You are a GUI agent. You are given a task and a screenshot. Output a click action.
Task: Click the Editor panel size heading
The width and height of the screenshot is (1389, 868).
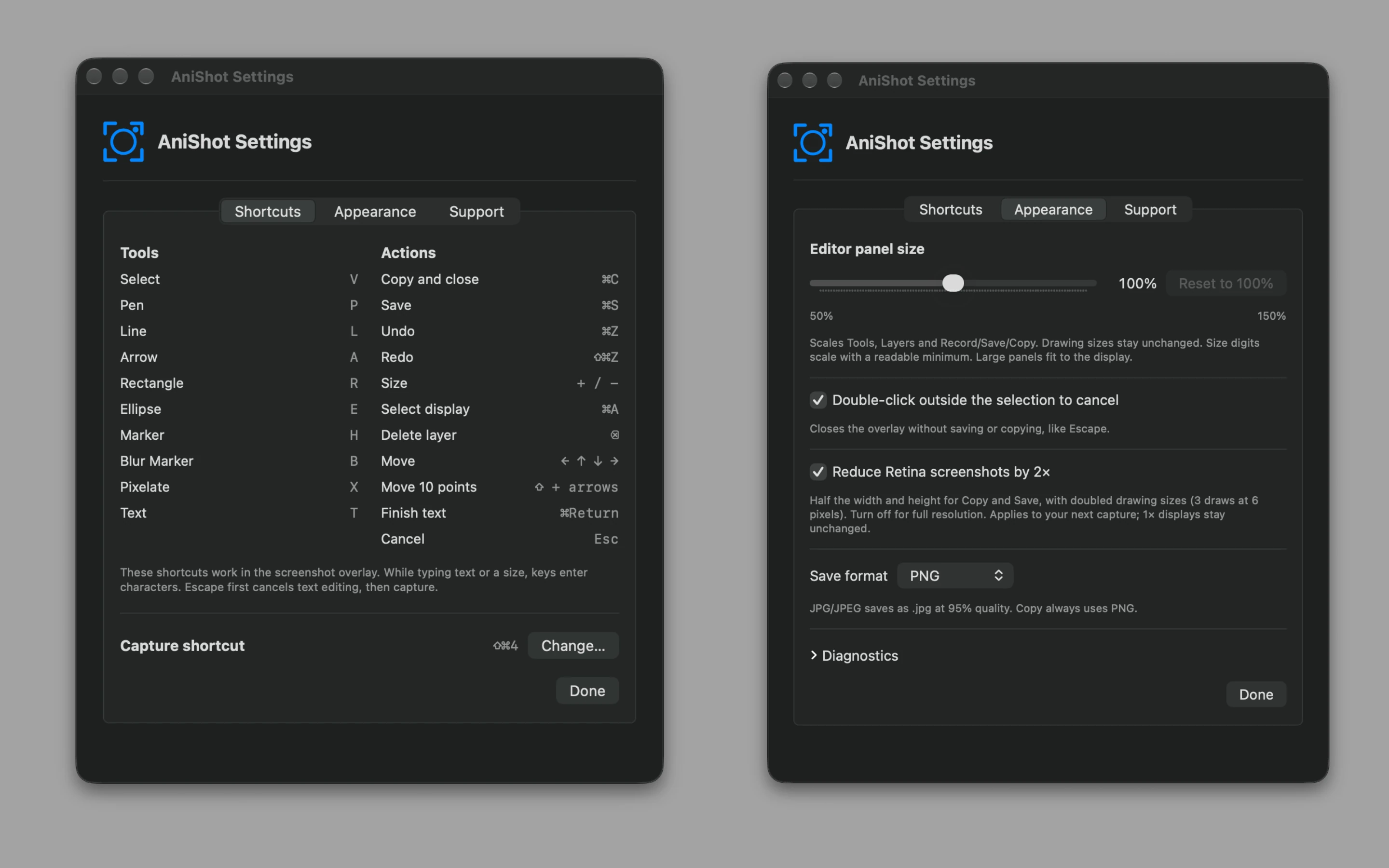[x=867, y=248]
